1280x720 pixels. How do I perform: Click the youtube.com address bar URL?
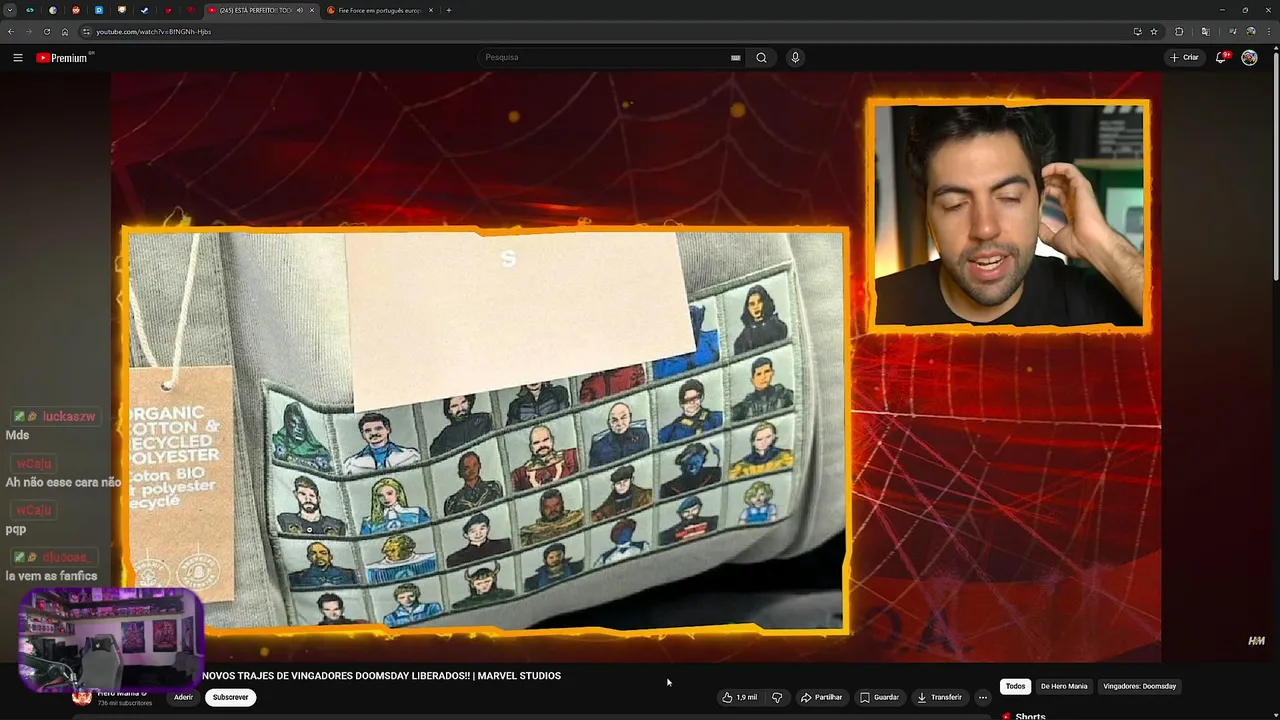pyautogui.click(x=153, y=32)
